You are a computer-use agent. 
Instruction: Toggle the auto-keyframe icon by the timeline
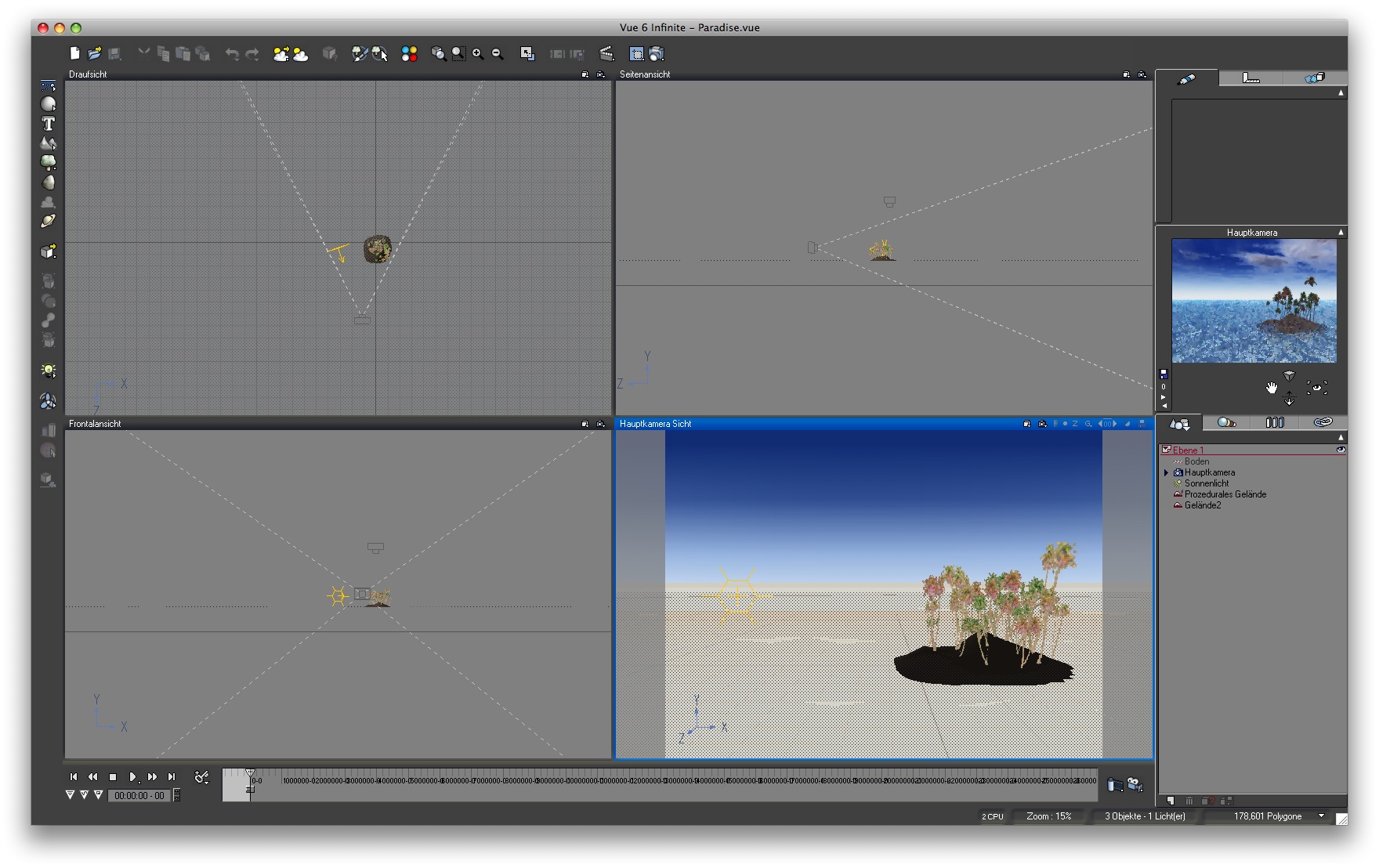(201, 777)
